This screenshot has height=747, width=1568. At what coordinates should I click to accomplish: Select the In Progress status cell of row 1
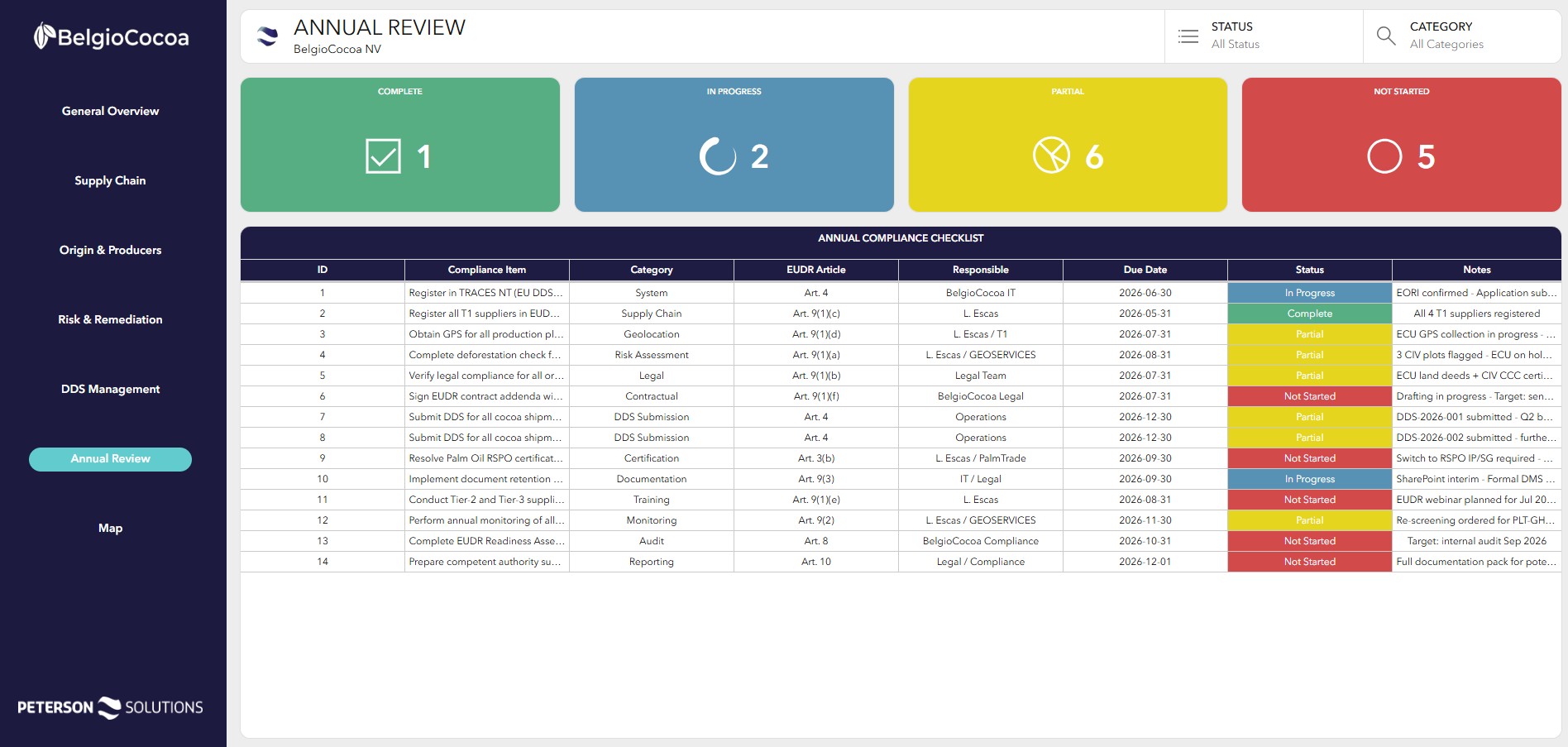[x=1310, y=293]
